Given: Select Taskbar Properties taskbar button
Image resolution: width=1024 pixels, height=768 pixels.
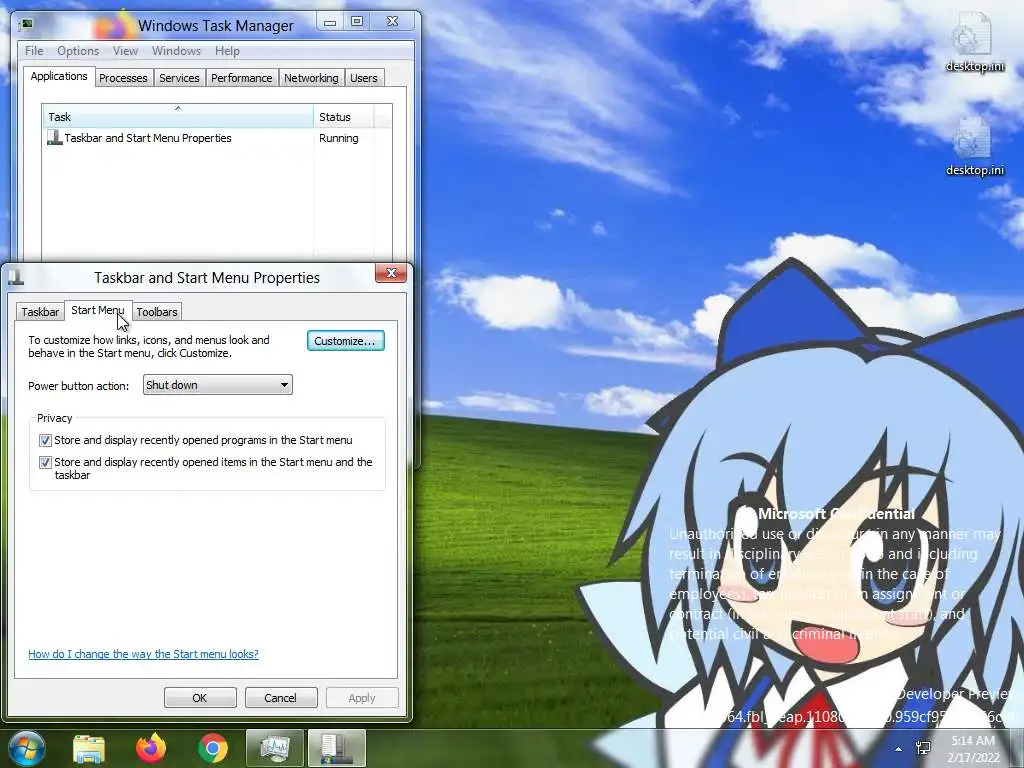Looking at the screenshot, I should [x=336, y=748].
